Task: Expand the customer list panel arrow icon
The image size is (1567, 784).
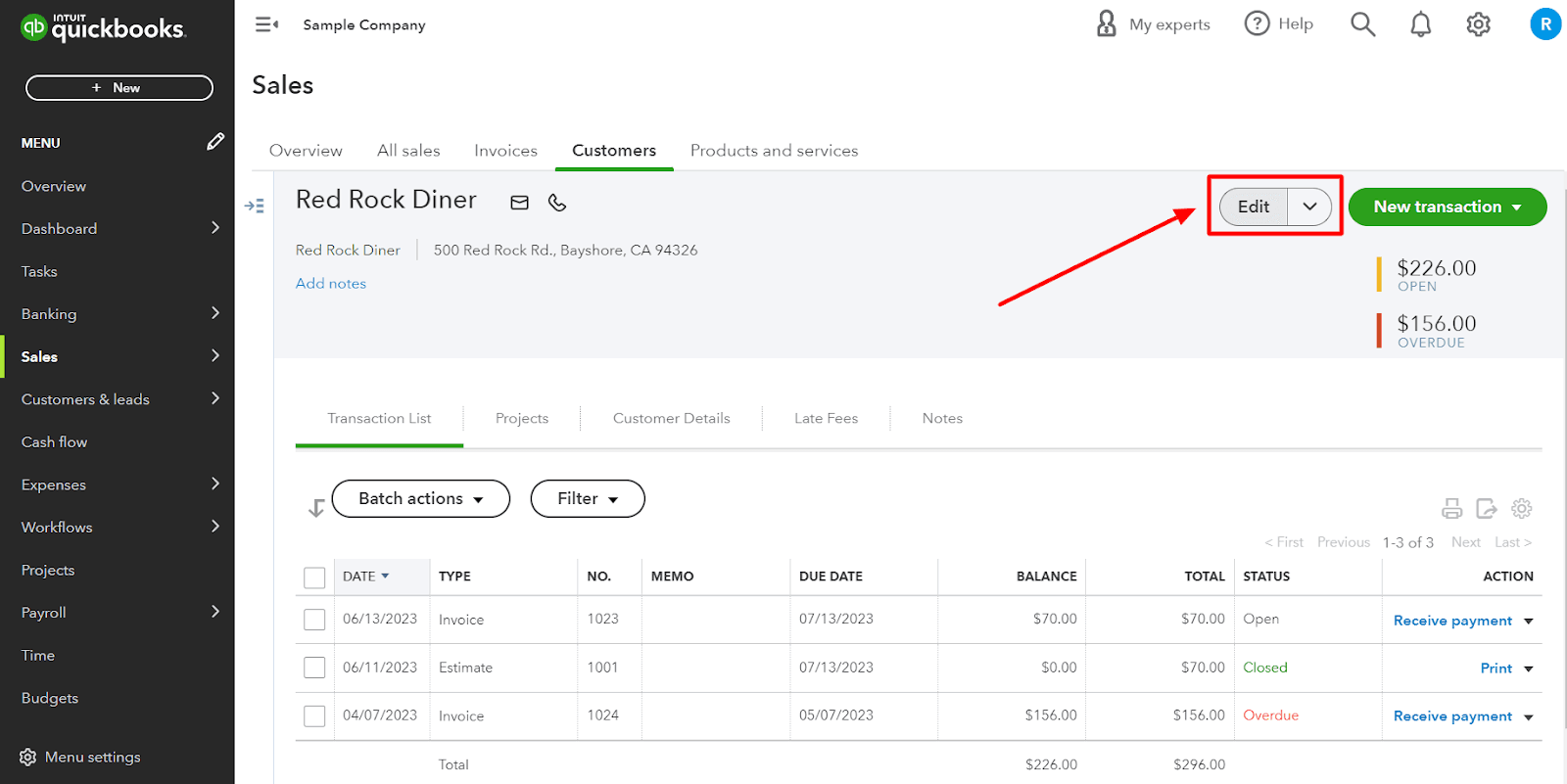Action: pyautogui.click(x=255, y=206)
